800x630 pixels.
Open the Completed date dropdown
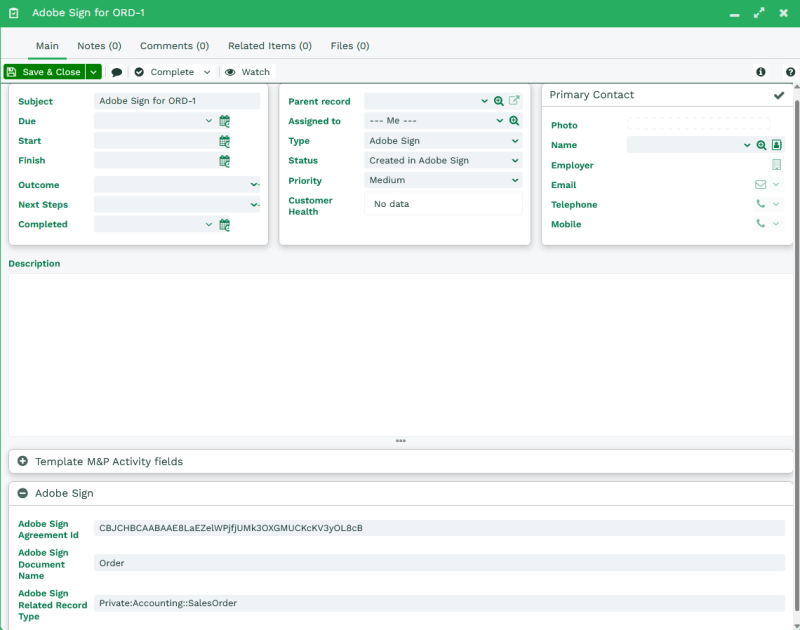point(209,224)
